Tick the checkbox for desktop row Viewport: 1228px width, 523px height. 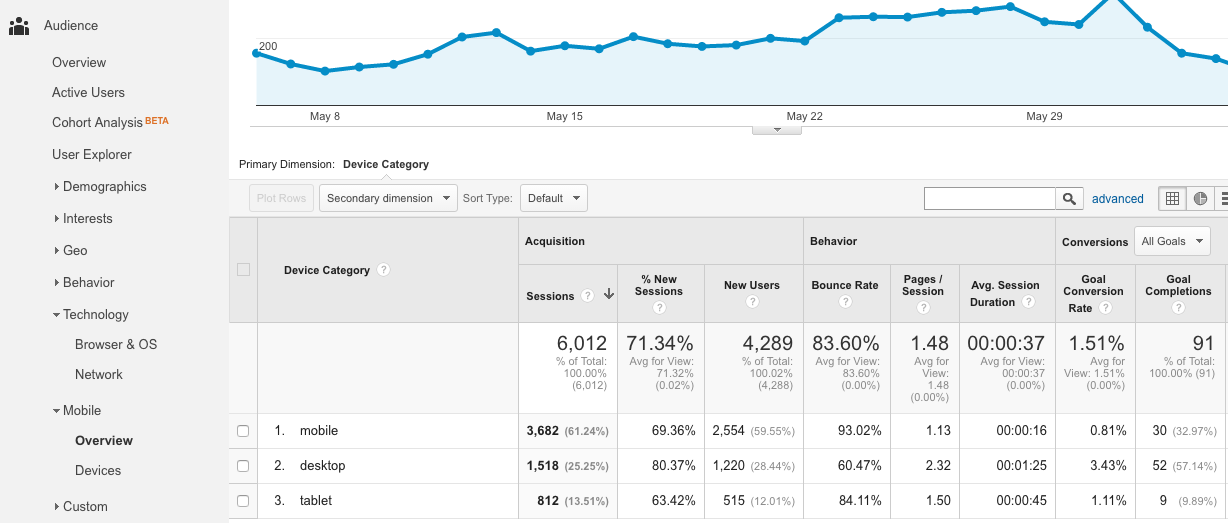[243, 466]
